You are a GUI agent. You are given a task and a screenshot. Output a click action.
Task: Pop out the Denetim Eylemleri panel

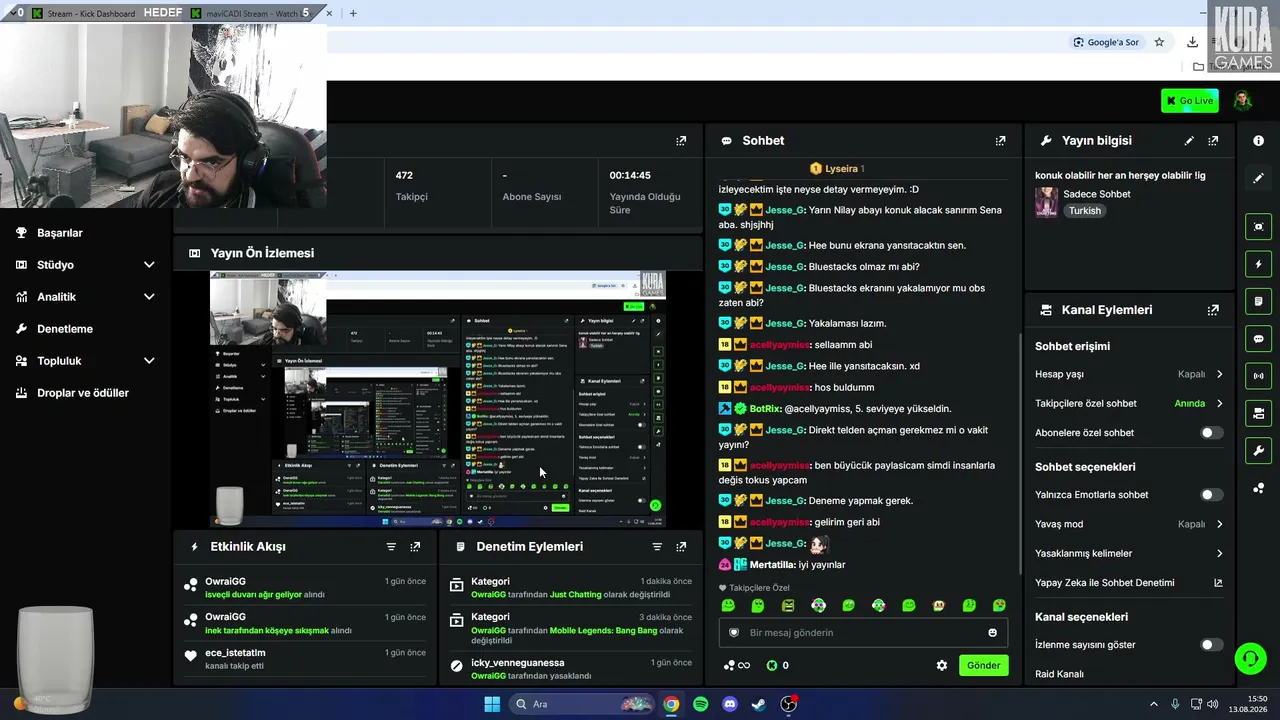coord(681,547)
